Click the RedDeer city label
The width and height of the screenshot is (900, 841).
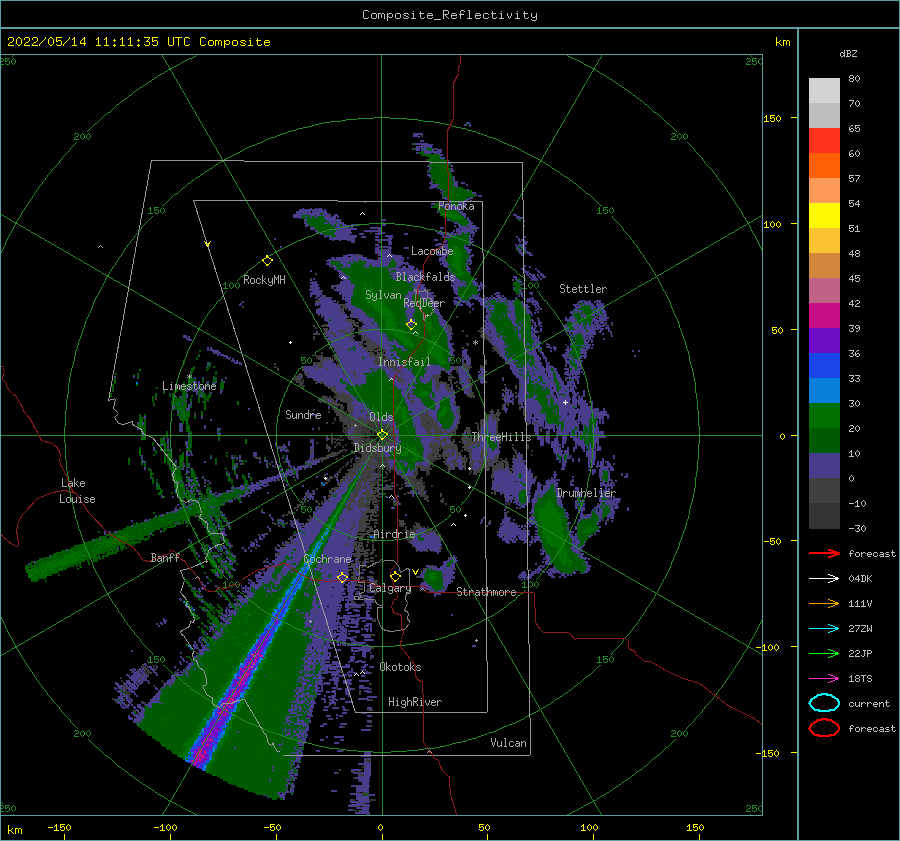click(424, 303)
